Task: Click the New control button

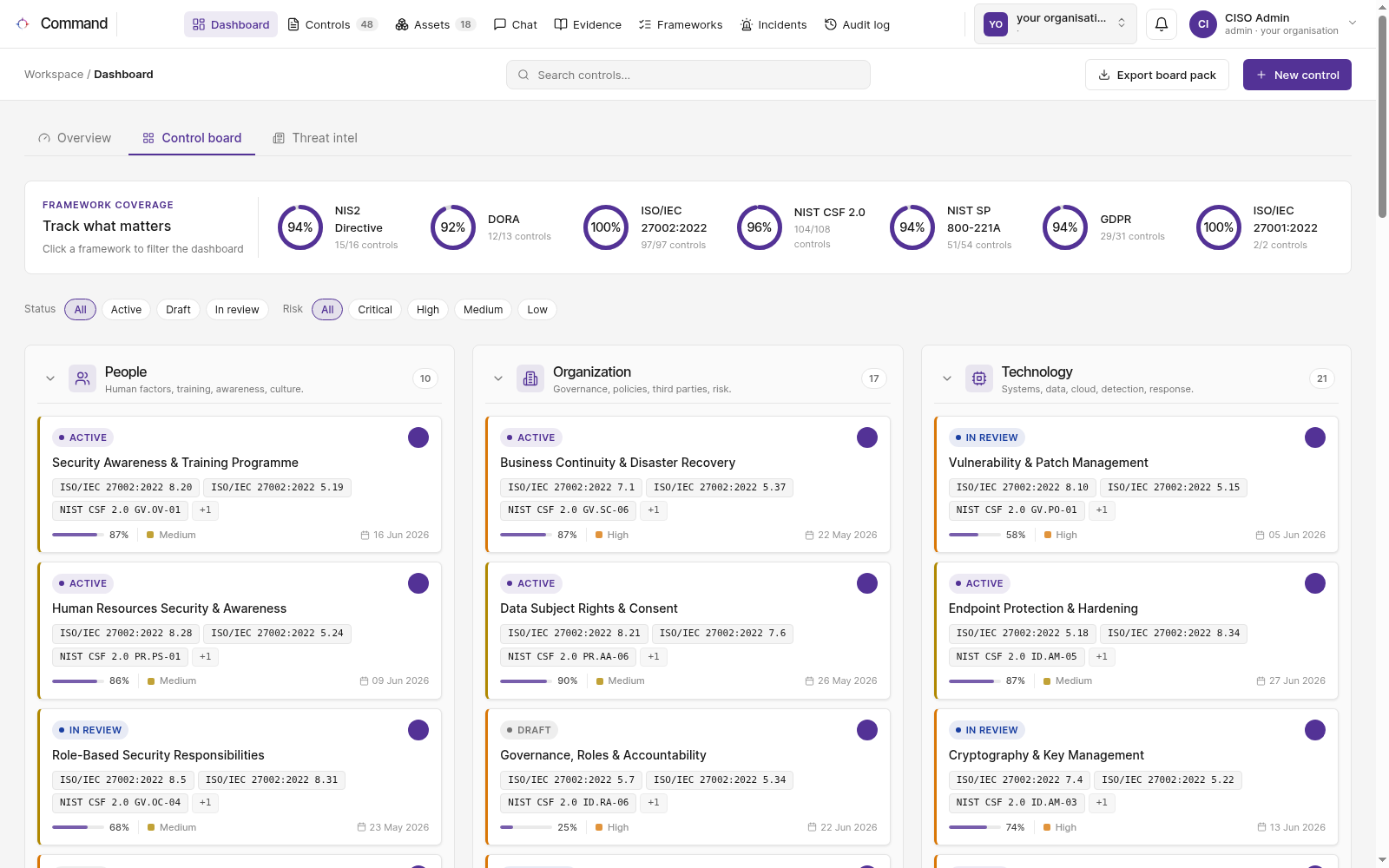Action: click(1297, 75)
